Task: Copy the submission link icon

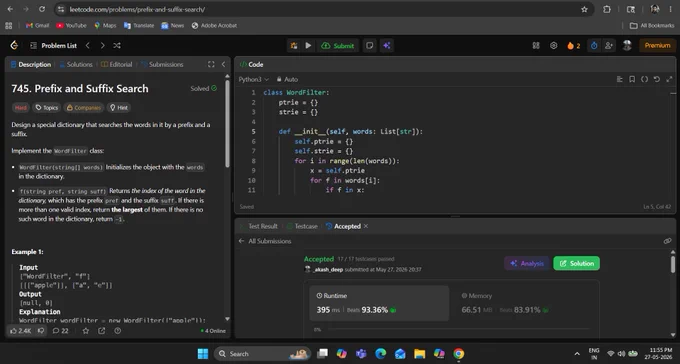Action: (667, 241)
